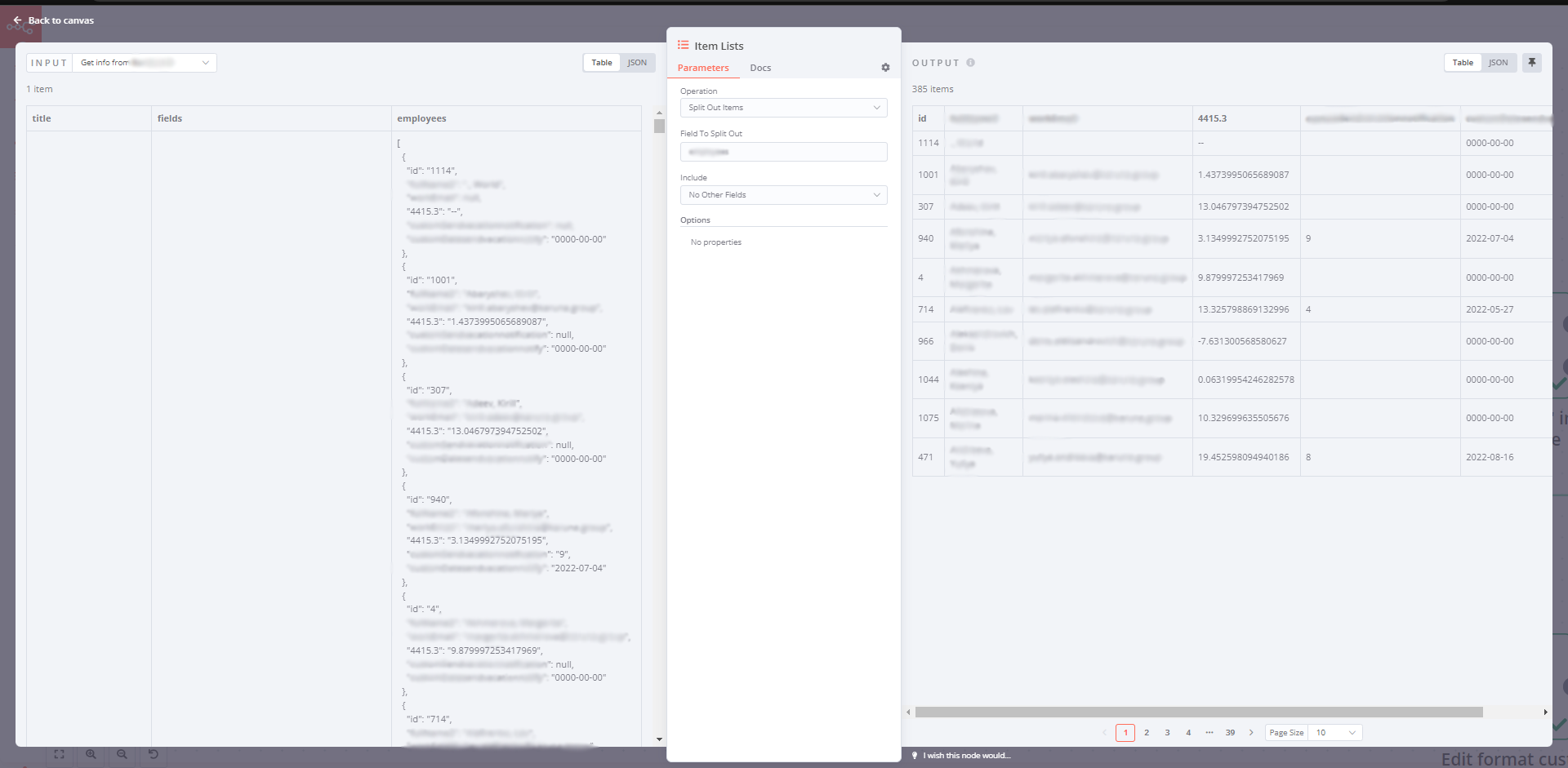Expand the Include dropdown
Screen dimensions: 1568x768
click(x=783, y=195)
